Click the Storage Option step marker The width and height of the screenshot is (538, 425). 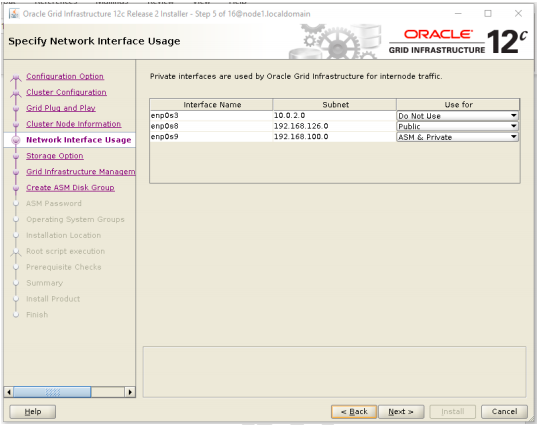16,156
